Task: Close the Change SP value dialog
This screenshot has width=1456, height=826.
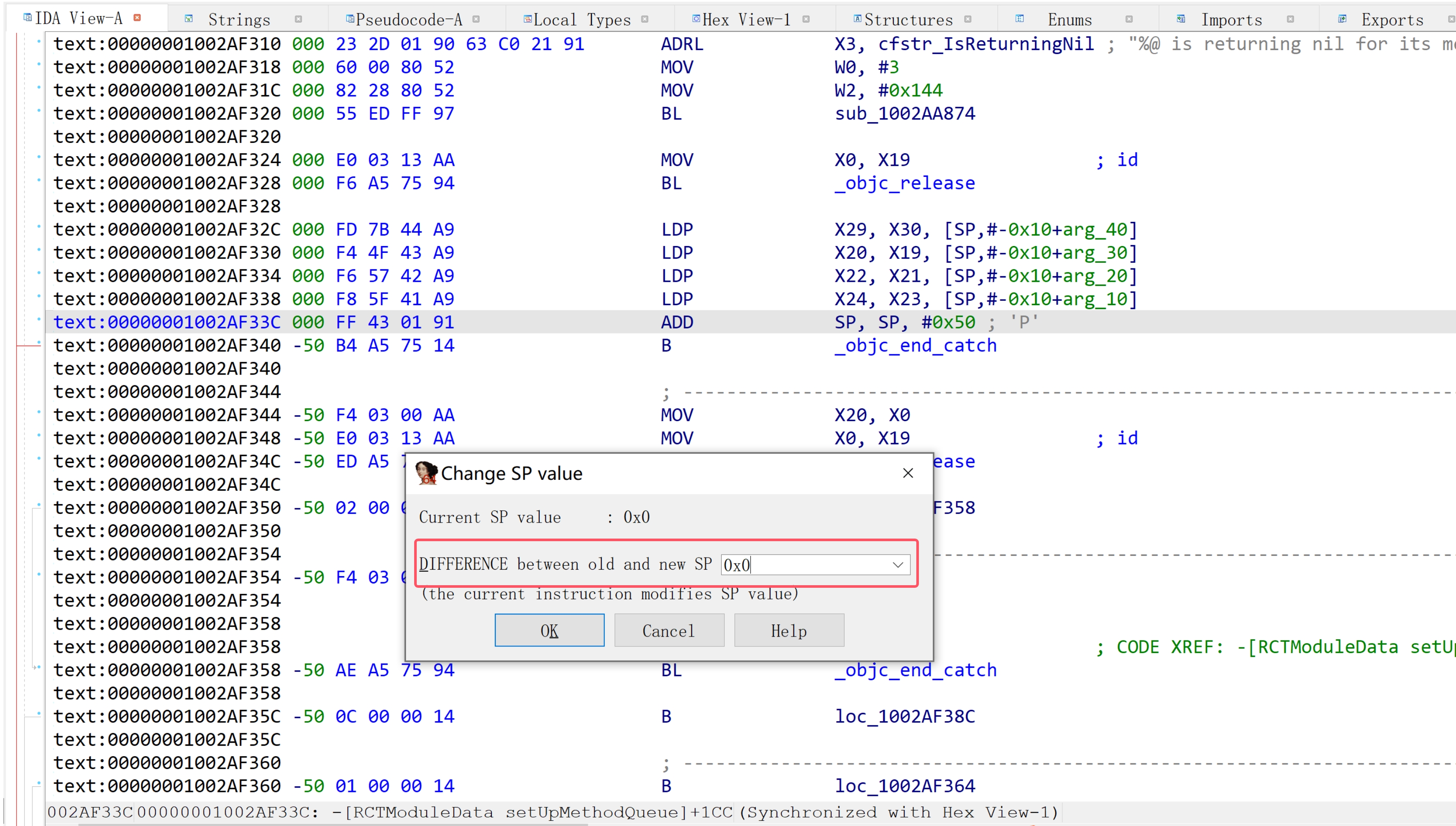Action: point(908,473)
